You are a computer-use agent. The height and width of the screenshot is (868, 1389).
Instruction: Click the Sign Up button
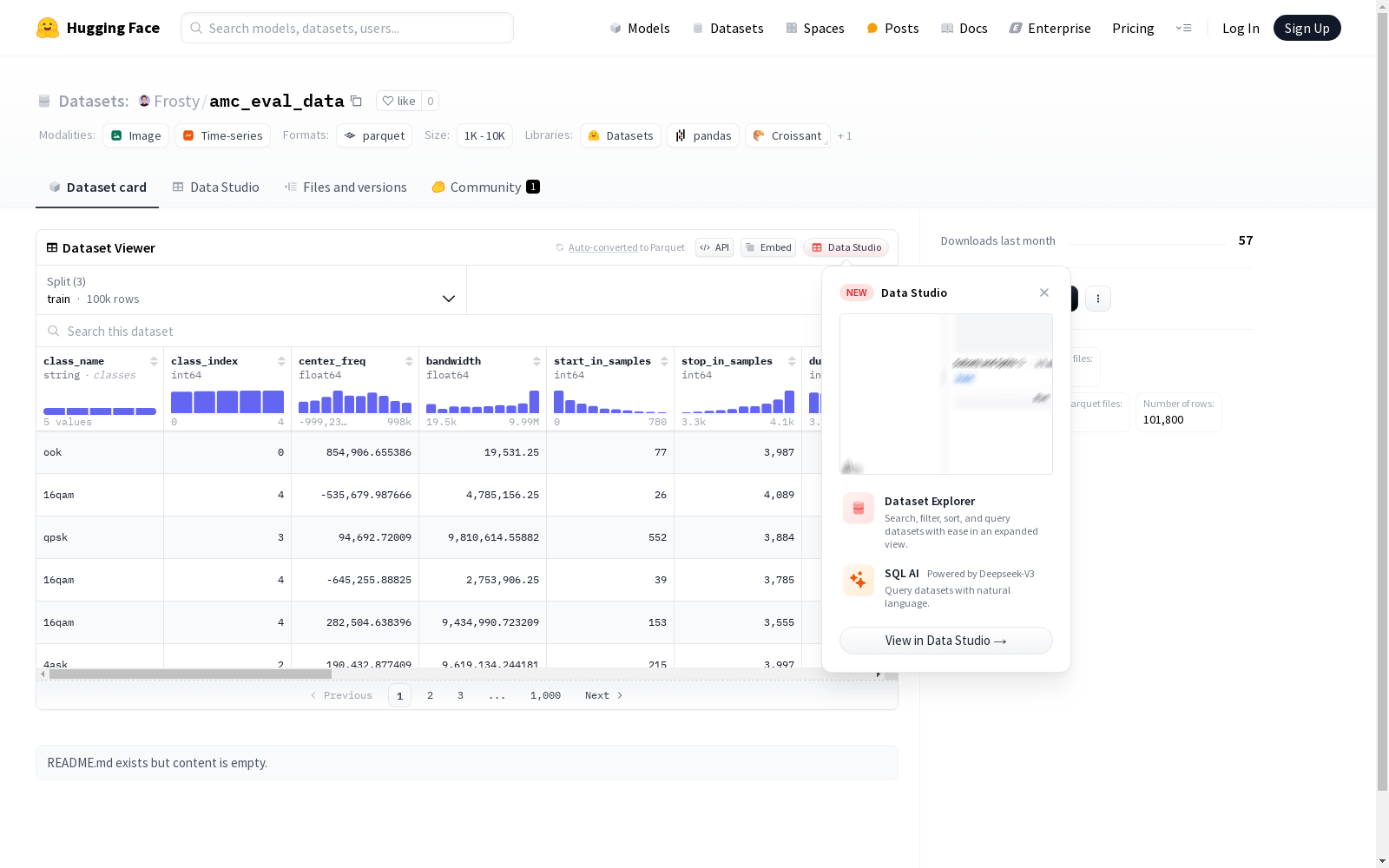pyautogui.click(x=1307, y=28)
